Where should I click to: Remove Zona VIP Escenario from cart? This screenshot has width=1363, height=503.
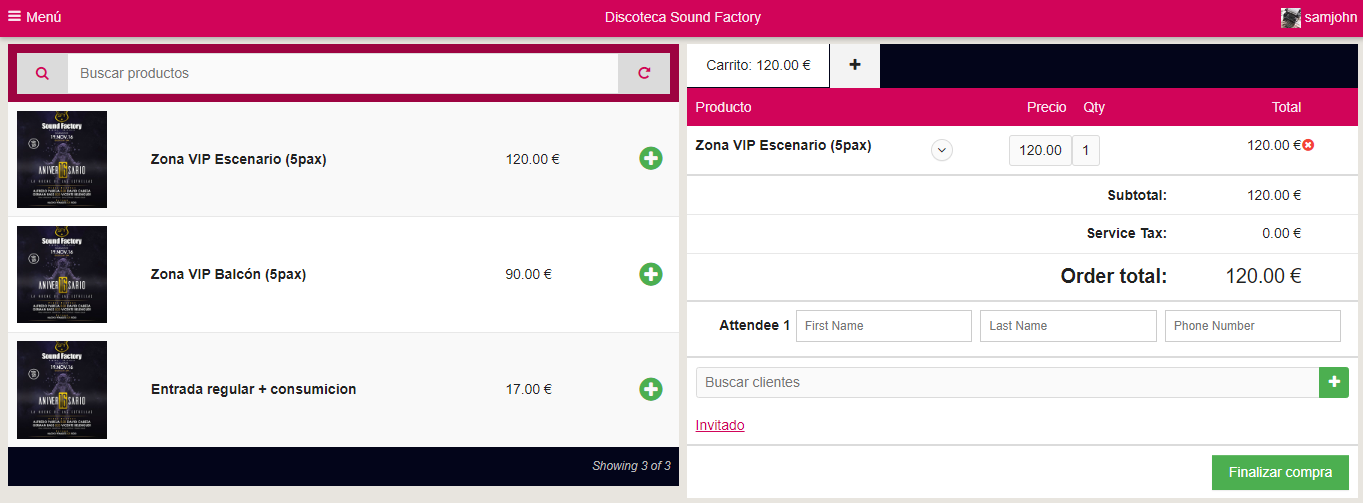pyautogui.click(x=1308, y=145)
